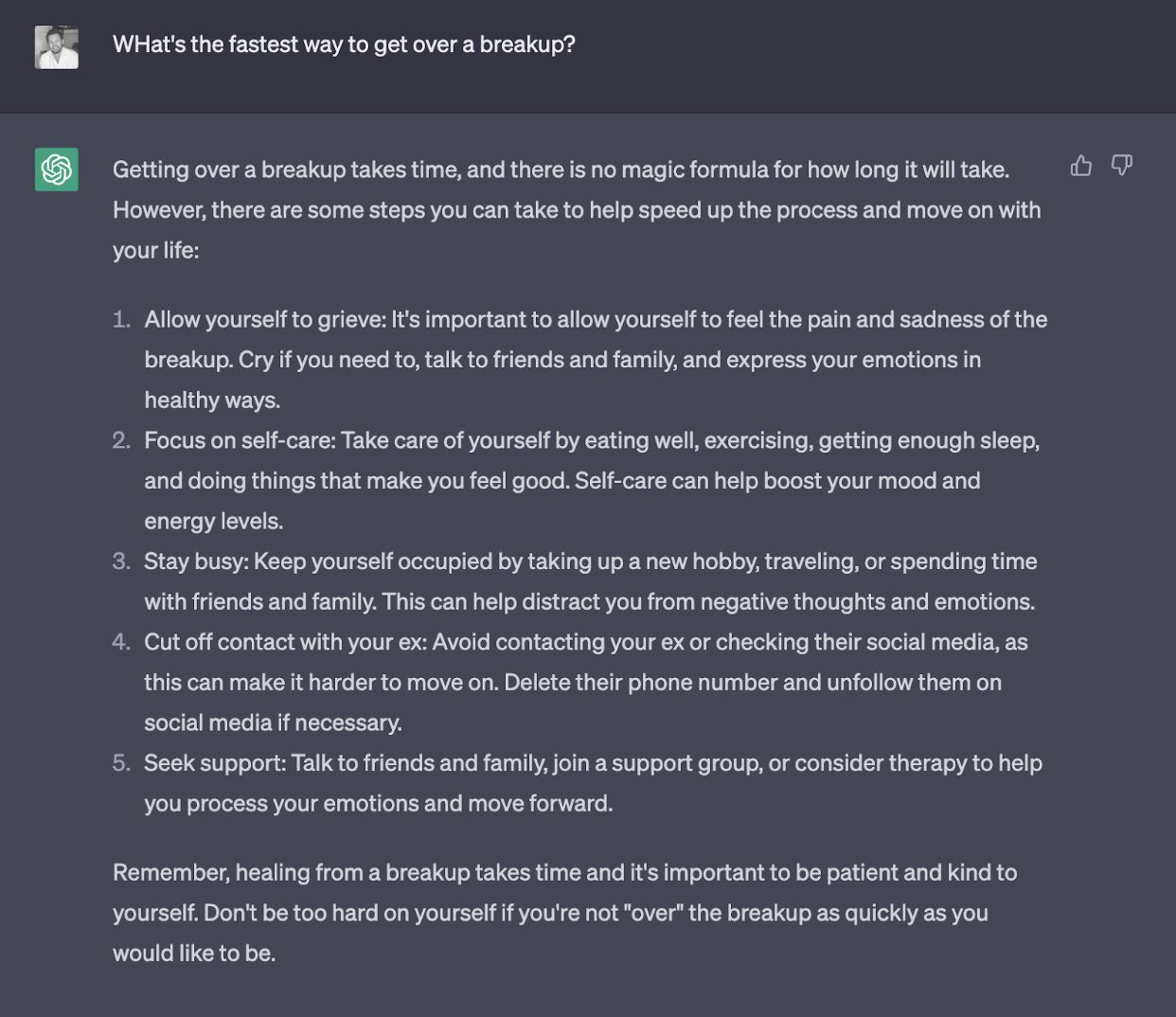Like the response with the thumbs up icon
The image size is (1176, 1017).
pyautogui.click(x=1080, y=166)
